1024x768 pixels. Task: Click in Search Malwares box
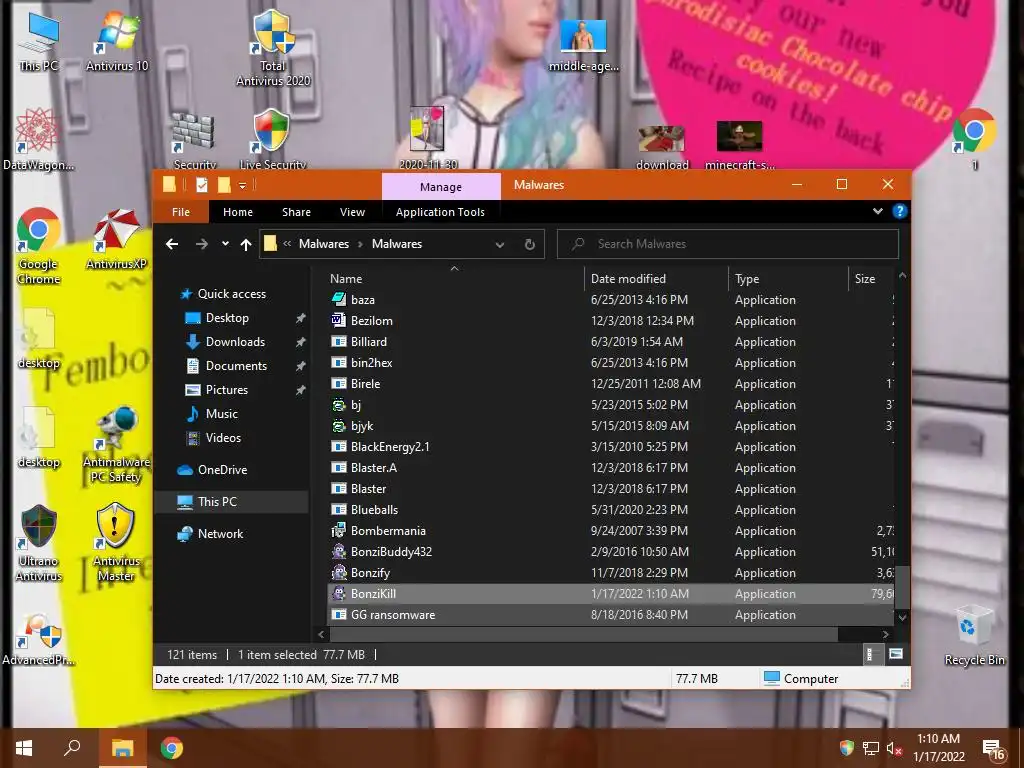(x=728, y=244)
